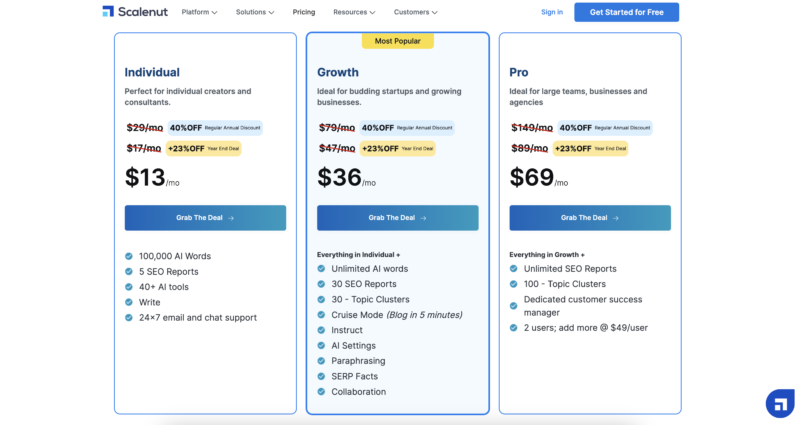The width and height of the screenshot is (800, 425).
Task: Go to the Pricing page
Action: [304, 12]
